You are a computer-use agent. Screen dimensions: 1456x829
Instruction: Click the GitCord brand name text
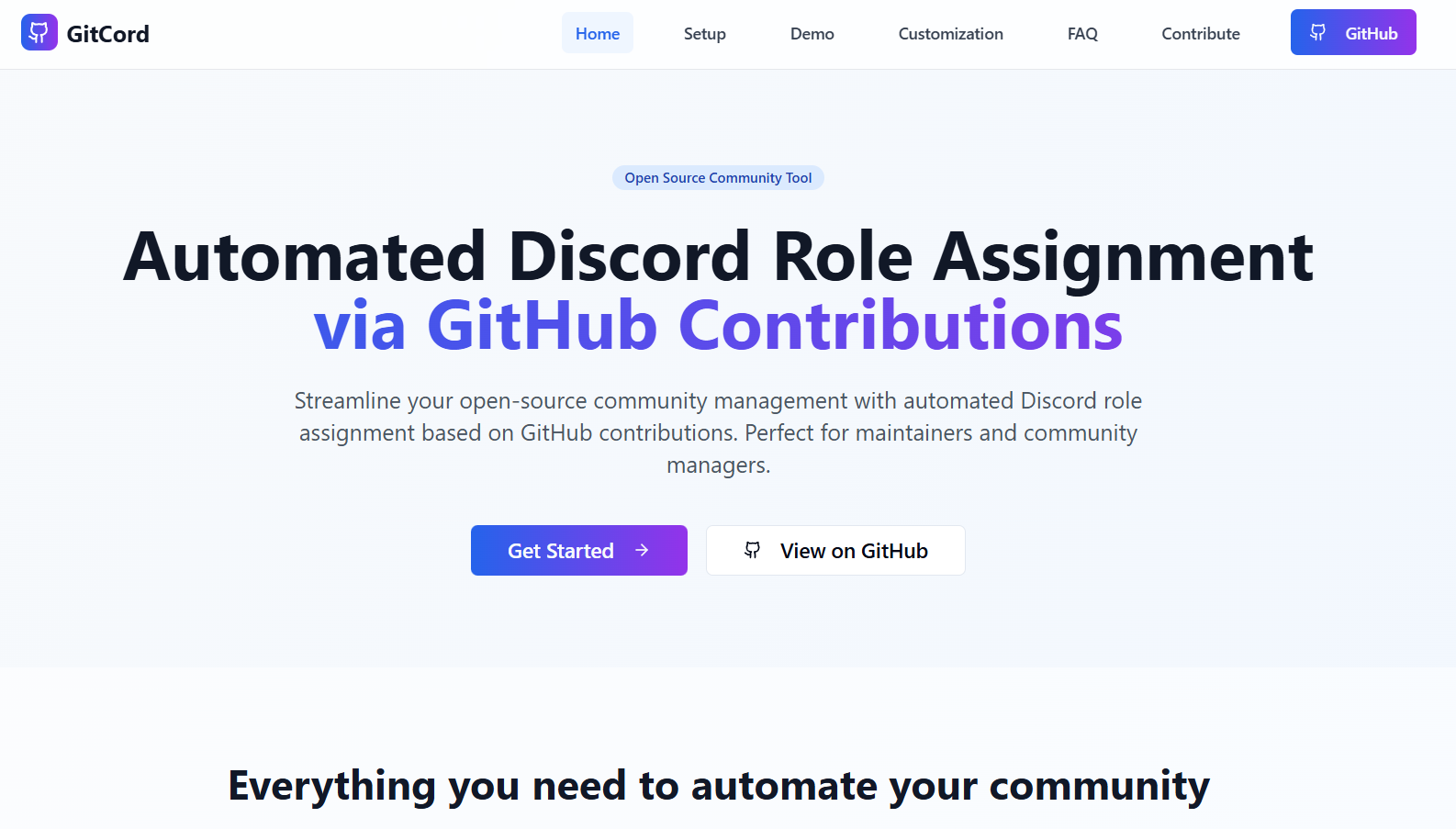[x=107, y=34]
